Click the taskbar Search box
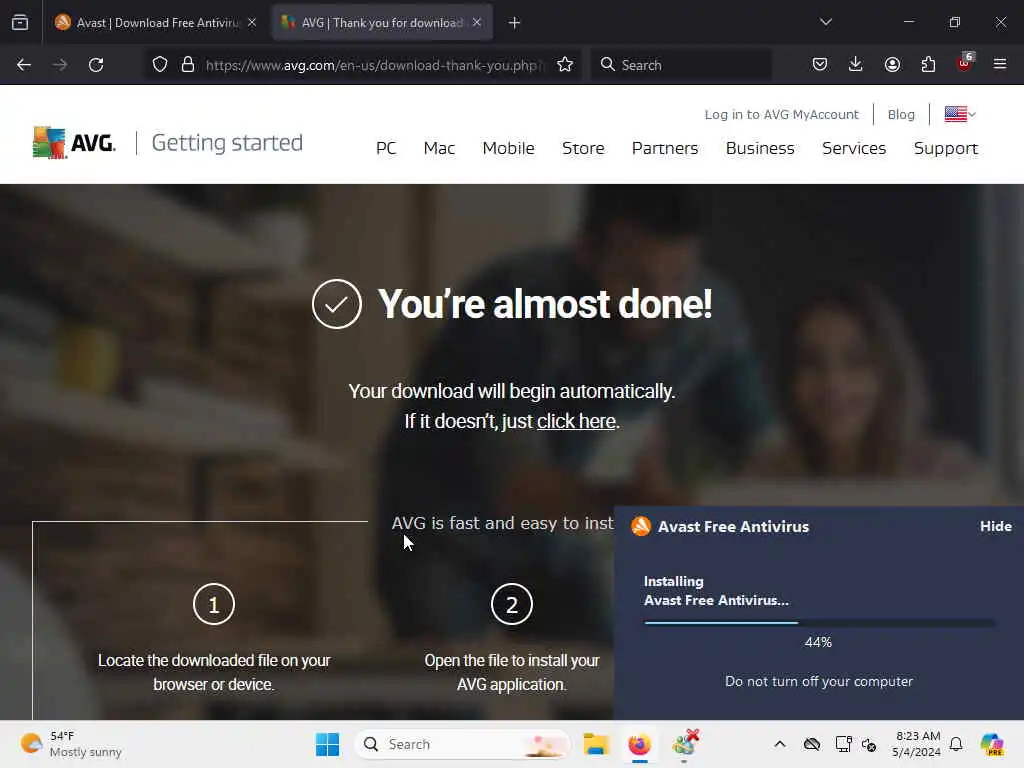 [x=462, y=744]
